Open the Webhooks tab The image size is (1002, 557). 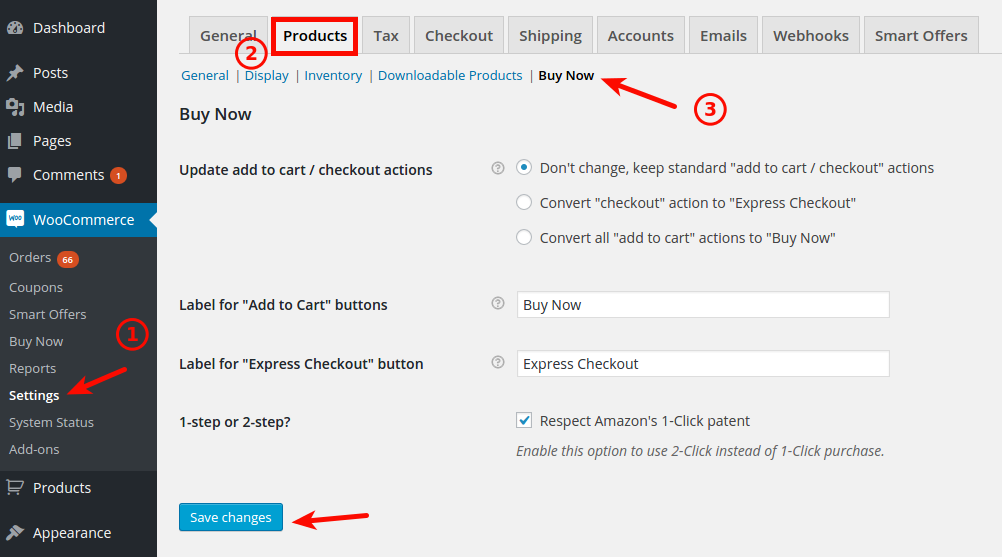[x=811, y=36]
